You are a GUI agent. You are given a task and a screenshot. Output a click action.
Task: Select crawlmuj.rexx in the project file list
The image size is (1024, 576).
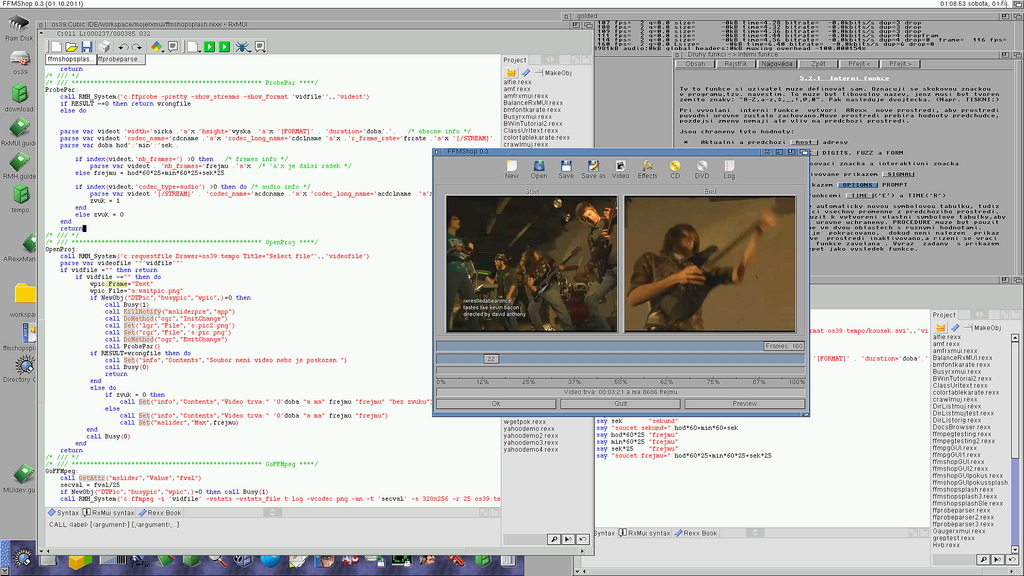point(524,144)
